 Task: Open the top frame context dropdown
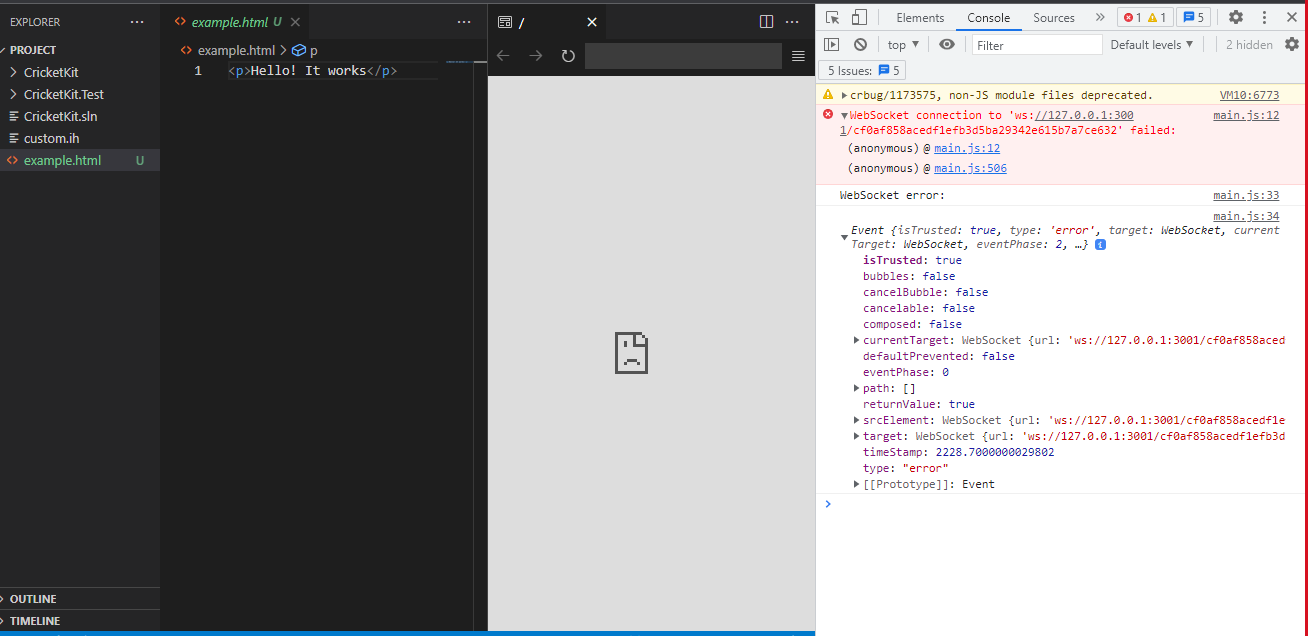[x=902, y=44]
